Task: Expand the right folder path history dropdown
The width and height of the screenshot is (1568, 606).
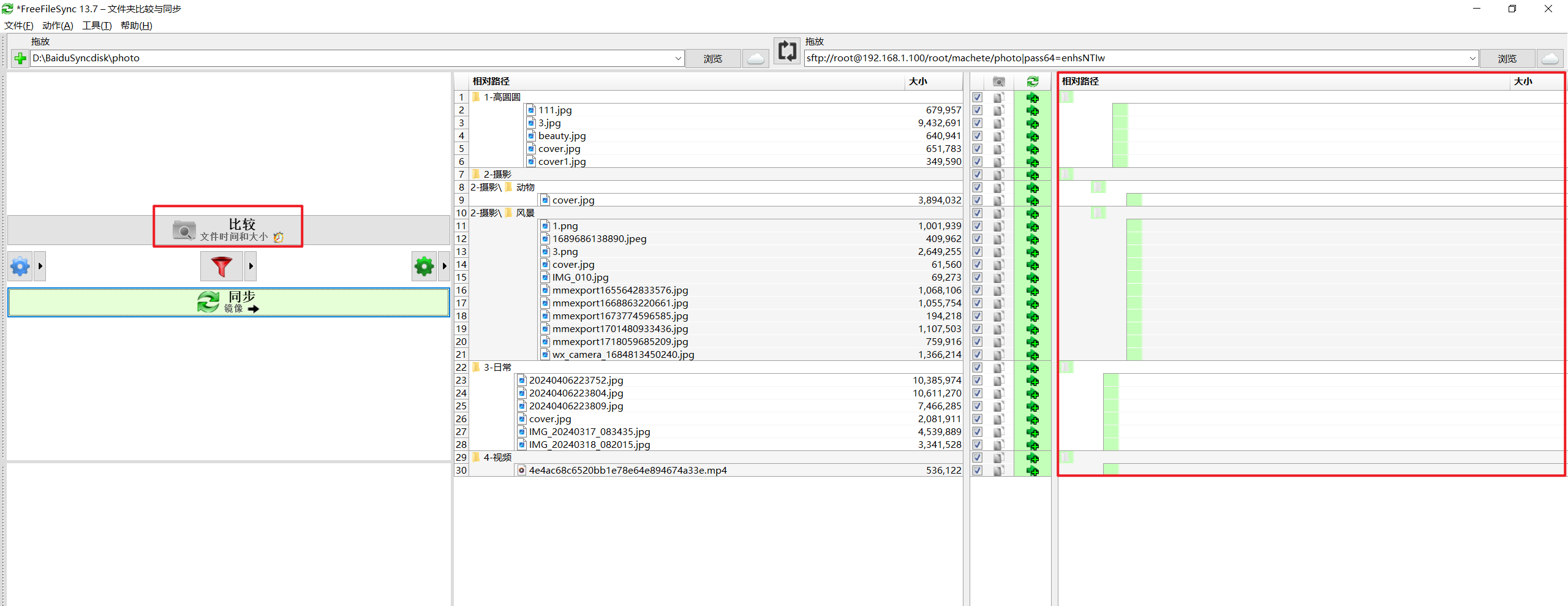Action: (1472, 58)
